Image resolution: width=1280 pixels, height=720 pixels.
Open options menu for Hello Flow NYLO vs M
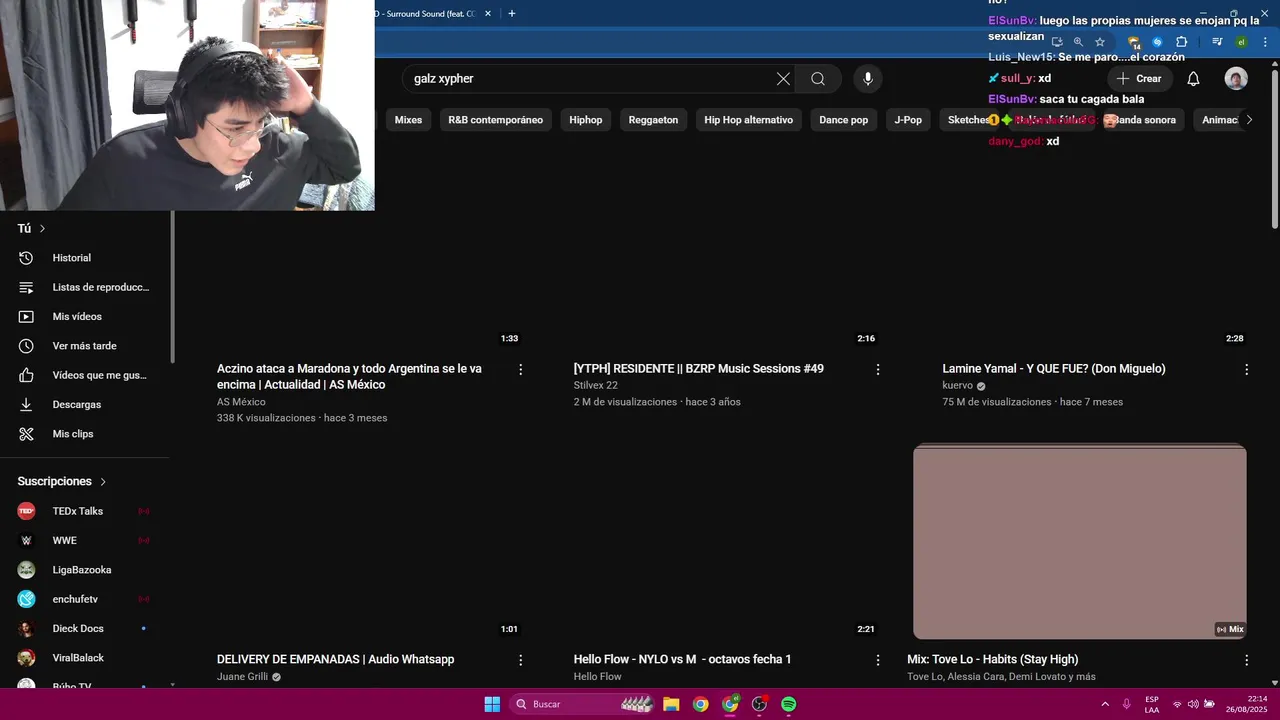click(878, 660)
